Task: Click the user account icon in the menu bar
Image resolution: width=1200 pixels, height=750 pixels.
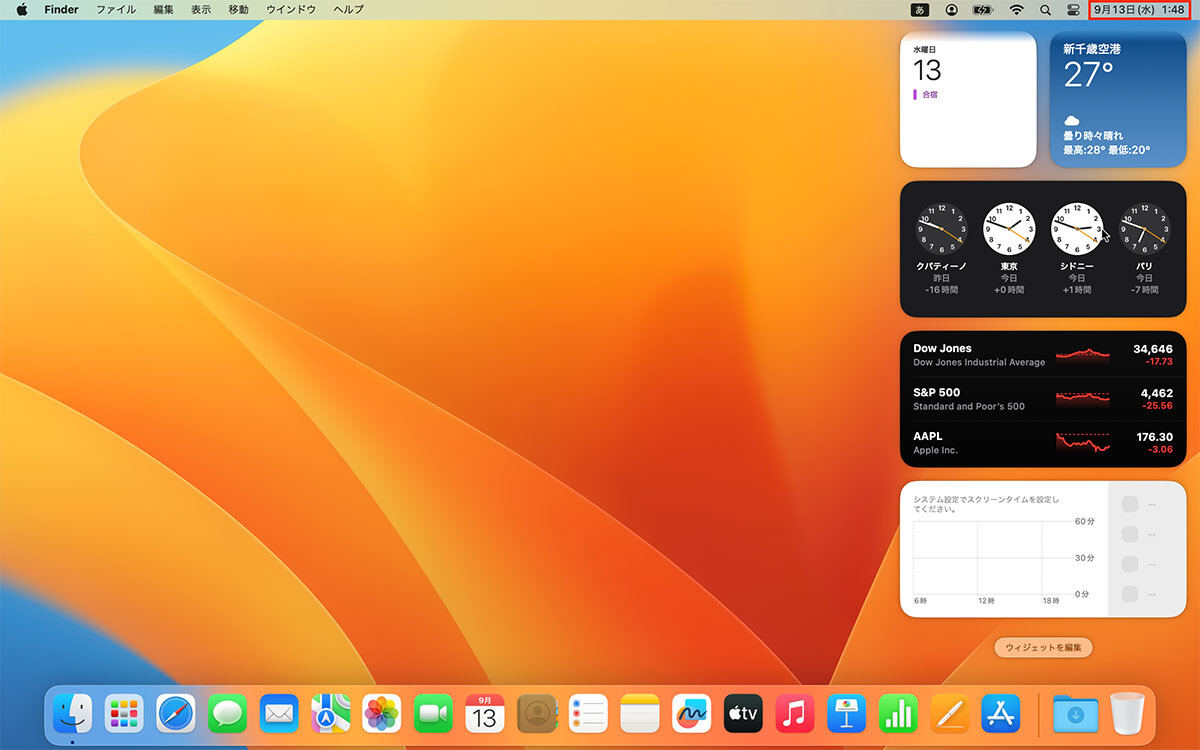Action: [x=951, y=9]
